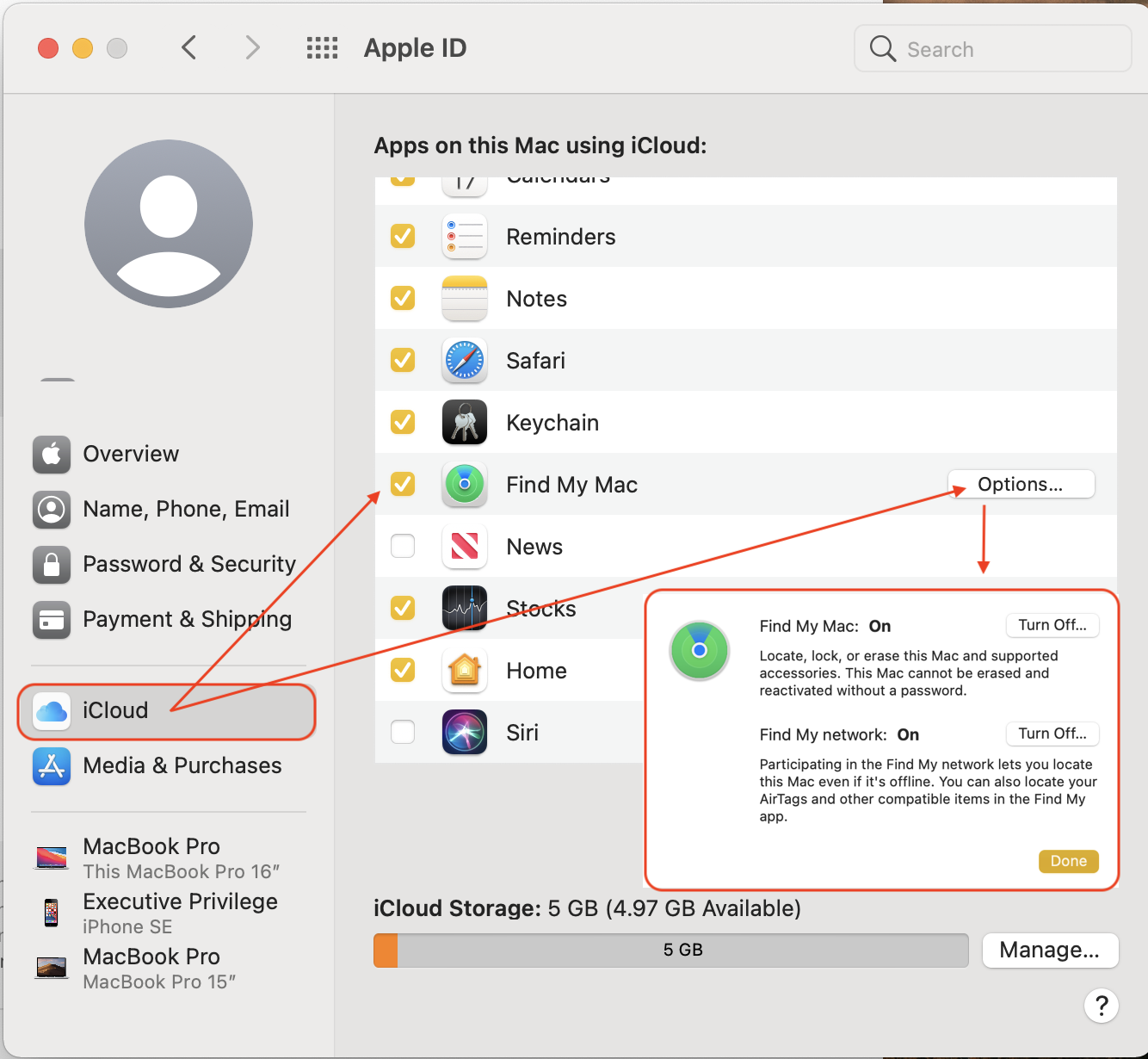Click the Safari label
Image resolution: width=1148 pixels, height=1059 pixels.
pos(535,361)
